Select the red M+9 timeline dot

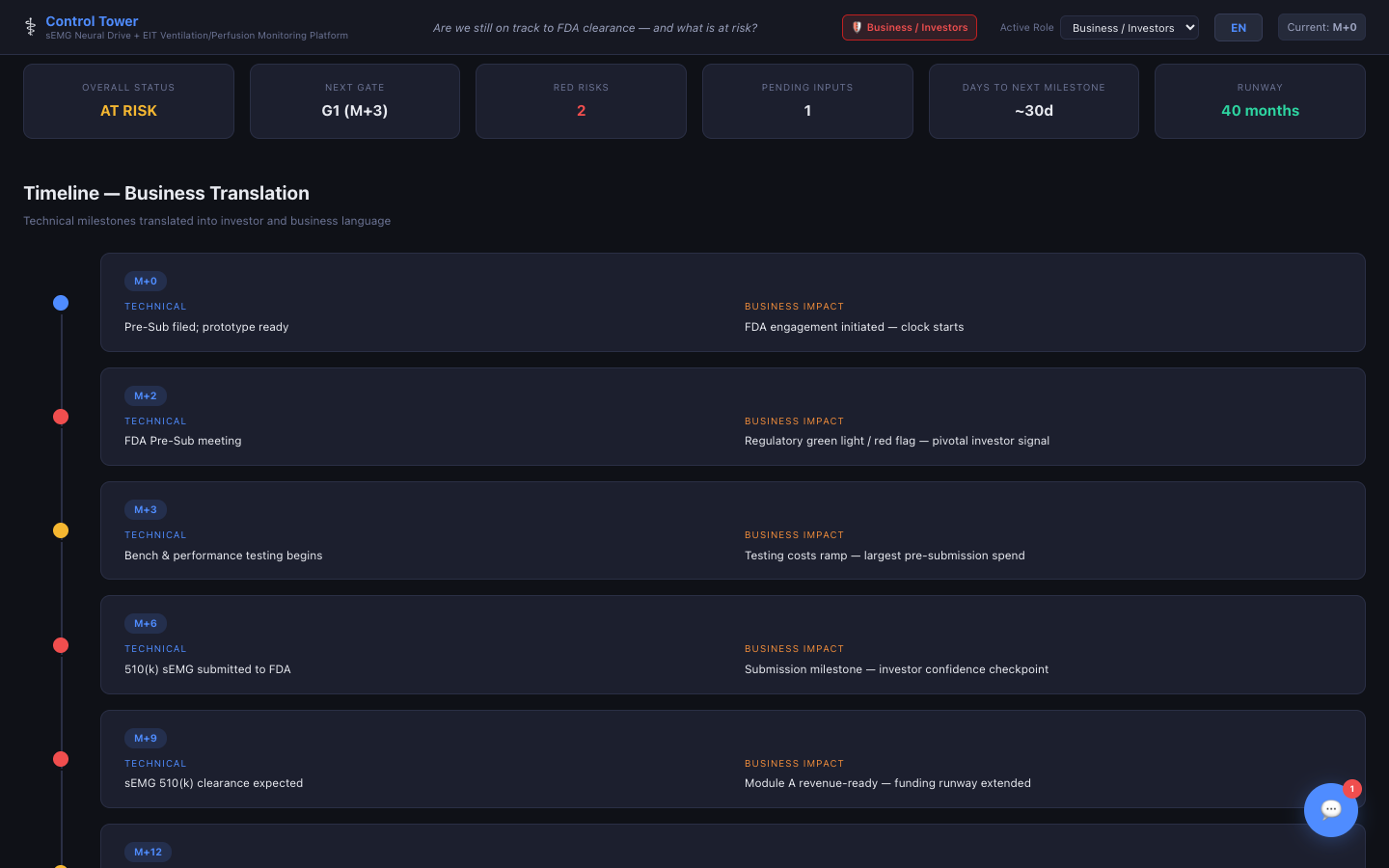(61, 759)
